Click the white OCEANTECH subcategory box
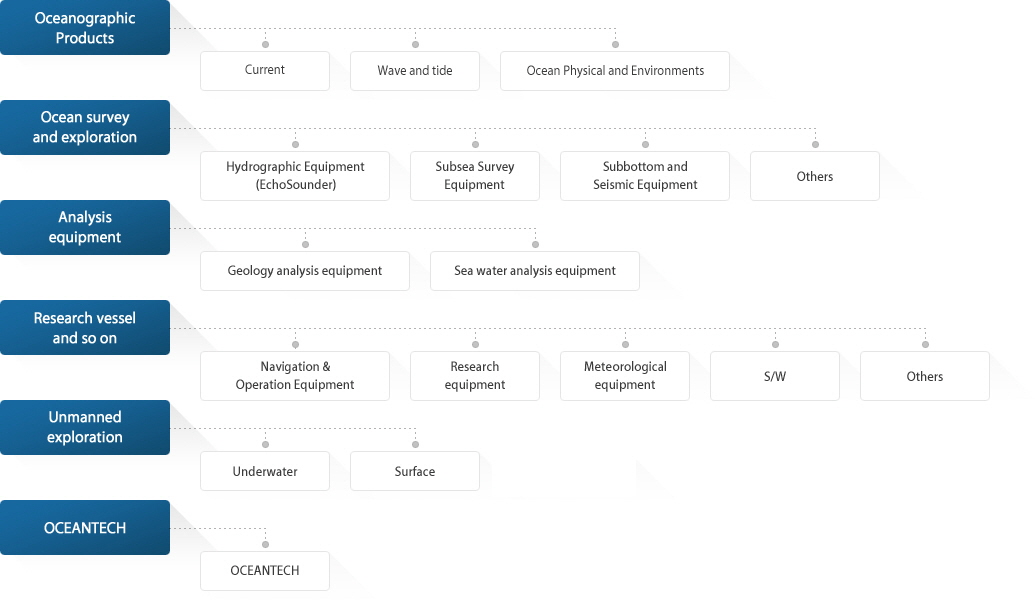The height and width of the screenshot is (600, 1035). tap(265, 571)
